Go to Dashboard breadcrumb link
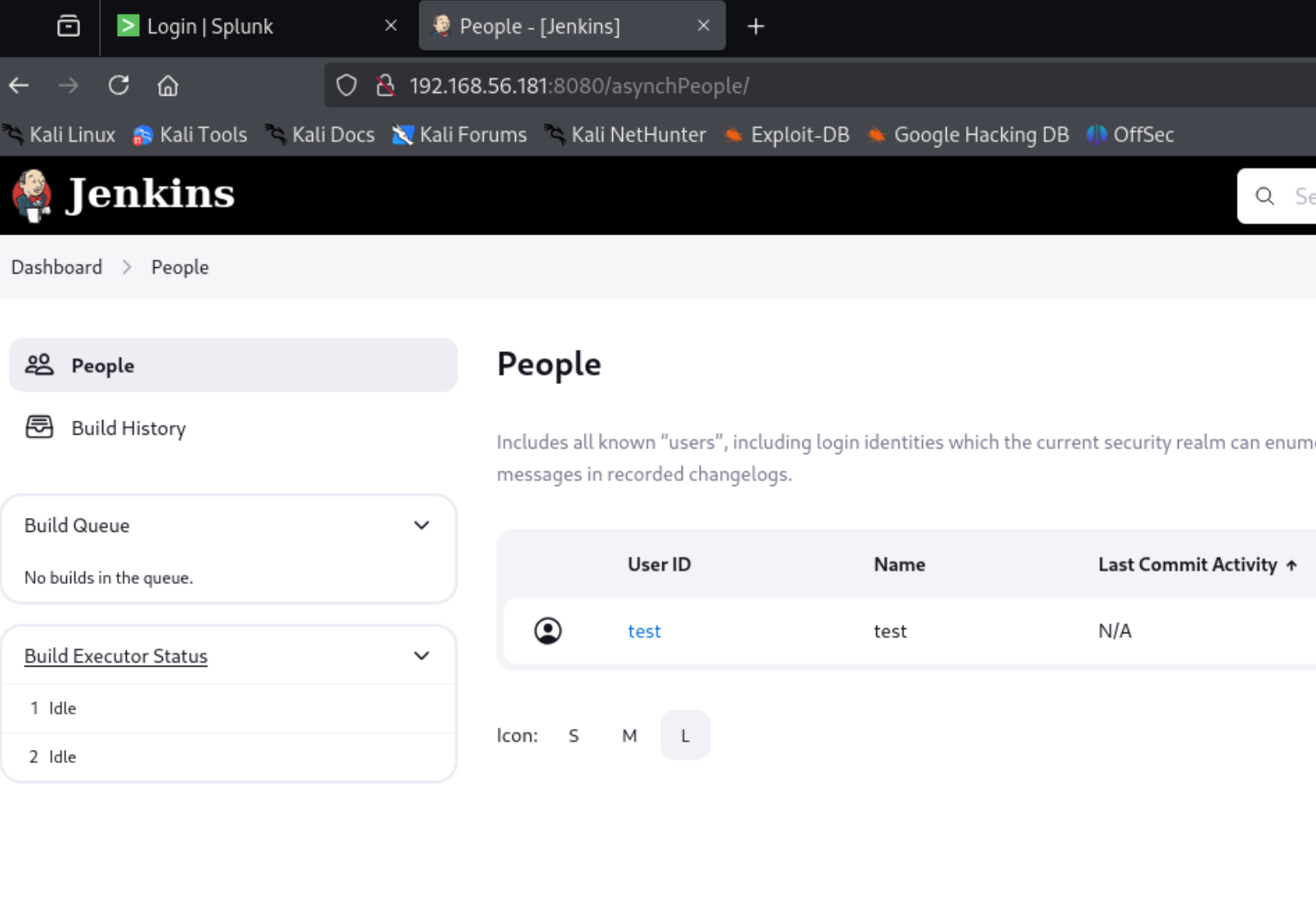 (56, 267)
